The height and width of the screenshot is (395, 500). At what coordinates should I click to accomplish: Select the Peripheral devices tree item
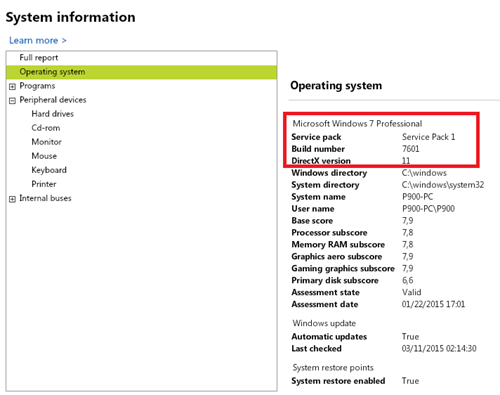click(x=53, y=100)
